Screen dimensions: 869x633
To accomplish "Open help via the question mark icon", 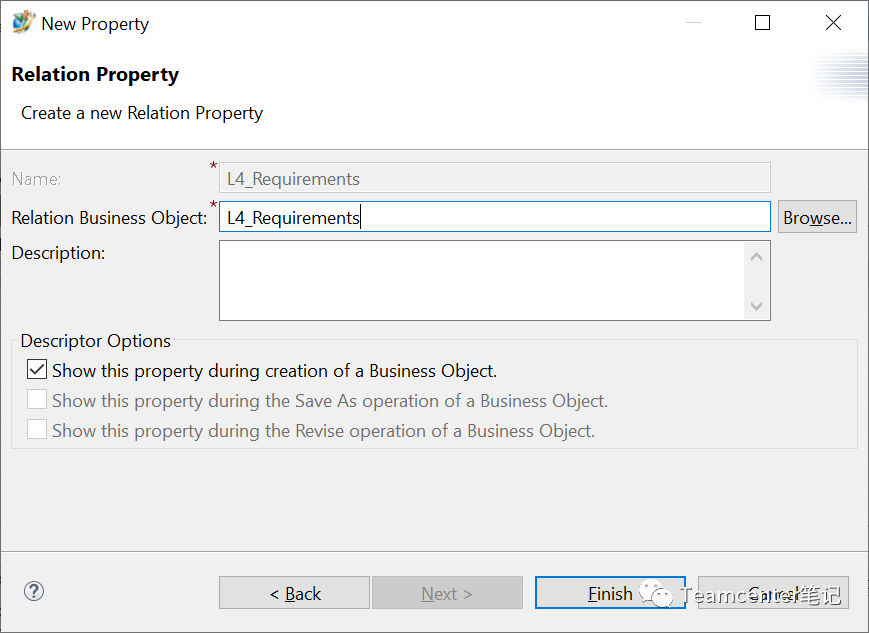I will 34,591.
